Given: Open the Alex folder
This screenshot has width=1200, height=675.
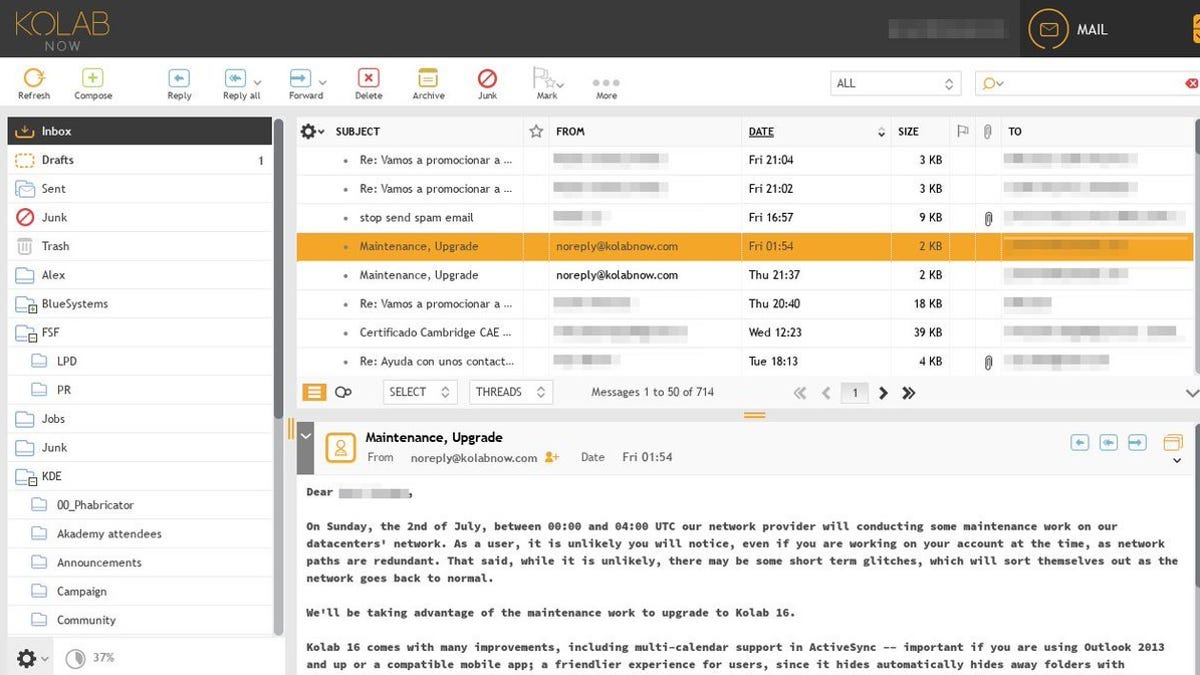Looking at the screenshot, I should click(x=140, y=275).
